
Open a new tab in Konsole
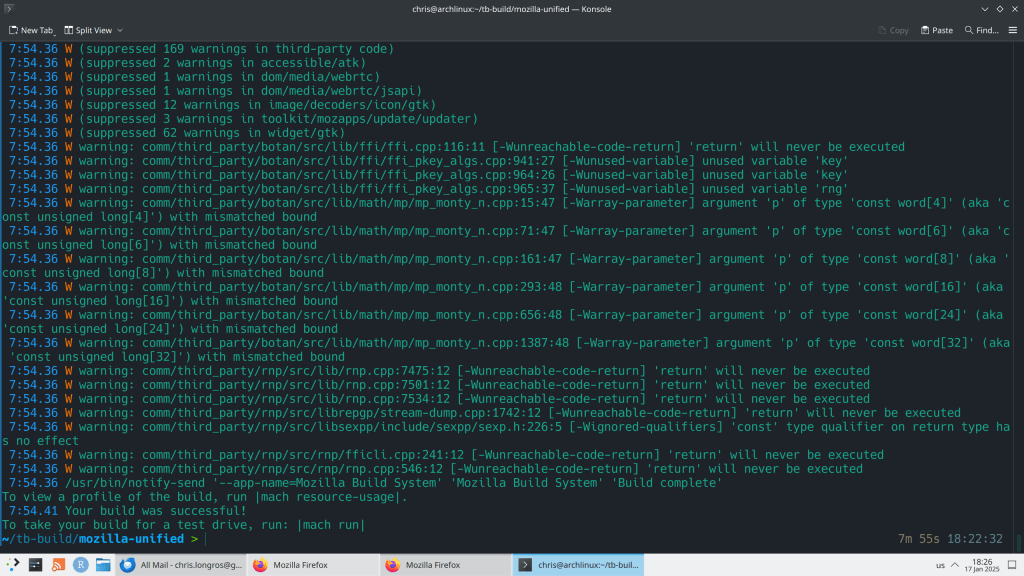tap(30, 30)
